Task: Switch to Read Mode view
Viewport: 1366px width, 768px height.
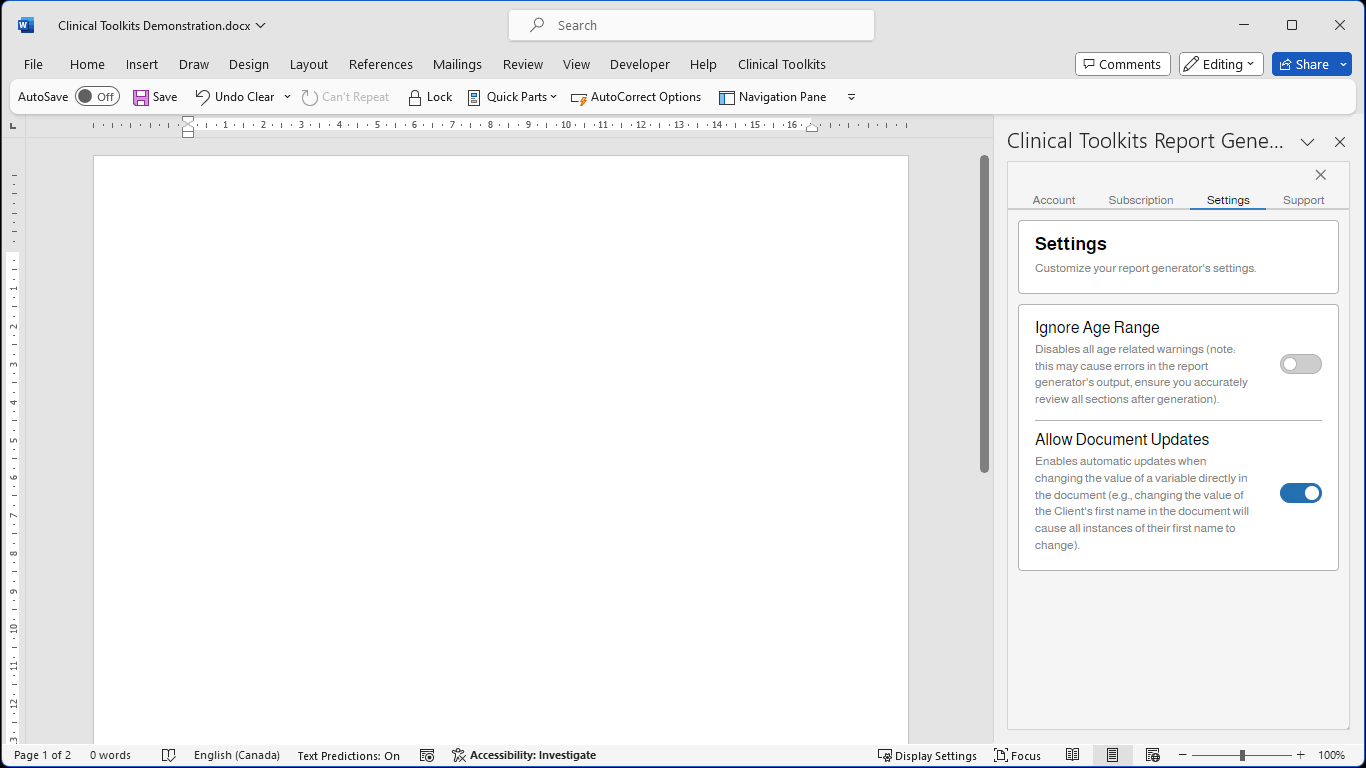Action: (x=1073, y=756)
